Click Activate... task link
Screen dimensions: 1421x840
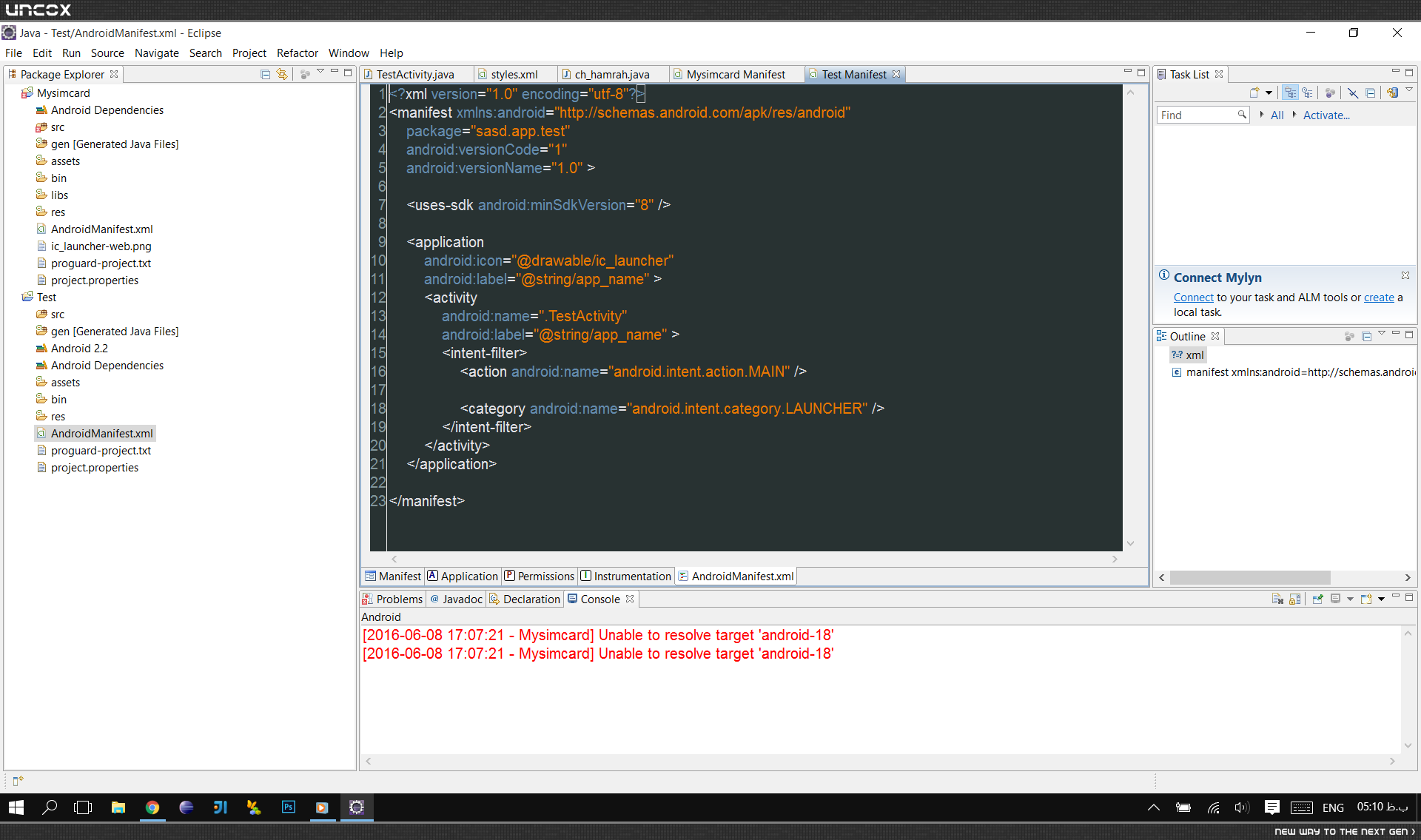pyautogui.click(x=1326, y=115)
